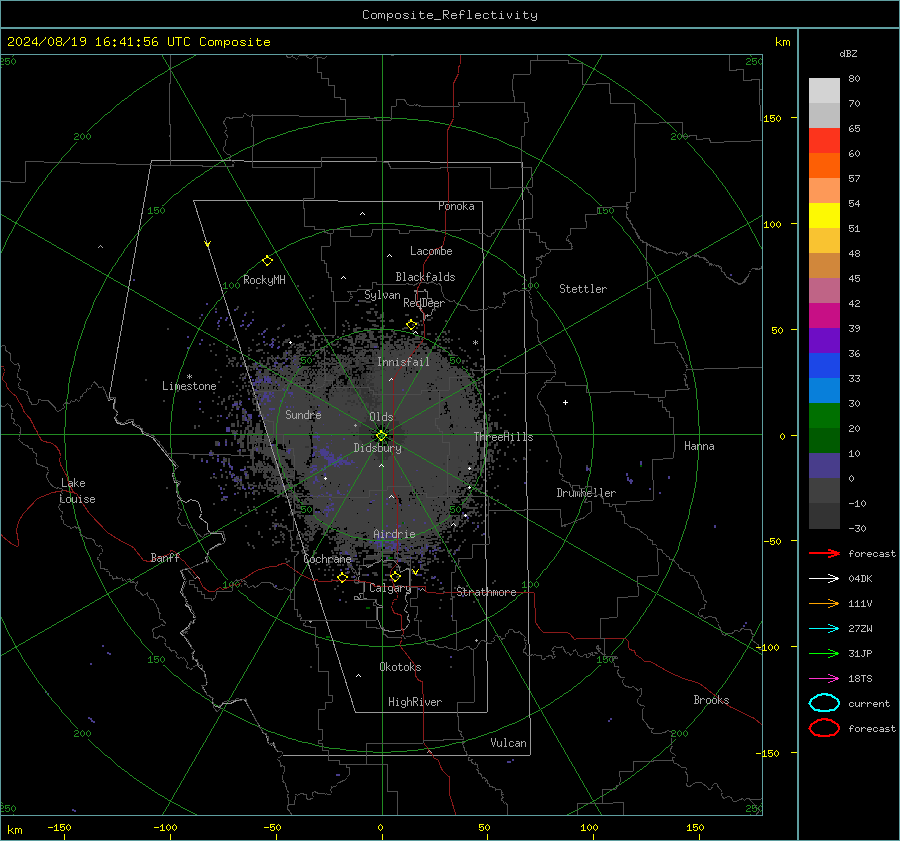Click the Calgary map label
900x841 pixels.
pos(390,588)
